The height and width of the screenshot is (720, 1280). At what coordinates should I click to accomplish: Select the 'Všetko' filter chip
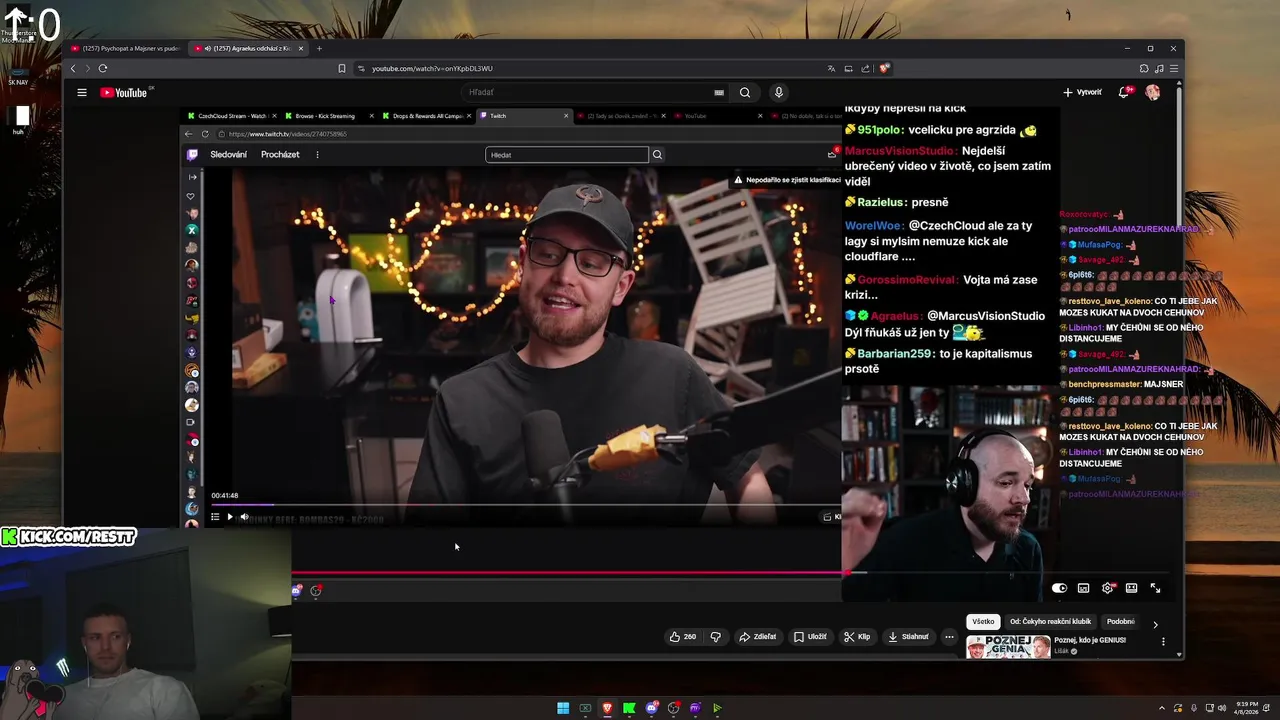coord(983,621)
